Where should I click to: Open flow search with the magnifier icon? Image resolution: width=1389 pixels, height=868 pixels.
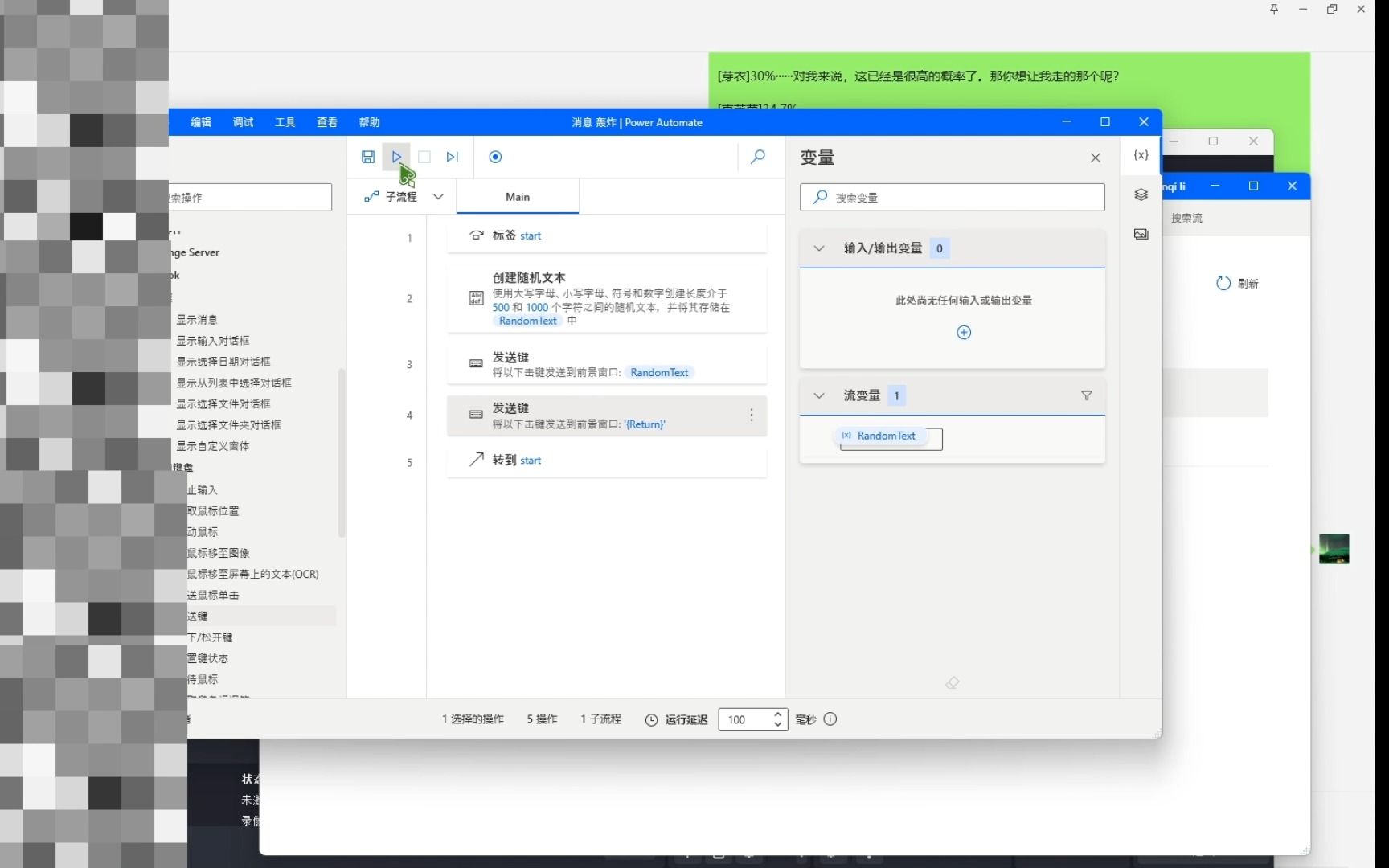click(756, 157)
